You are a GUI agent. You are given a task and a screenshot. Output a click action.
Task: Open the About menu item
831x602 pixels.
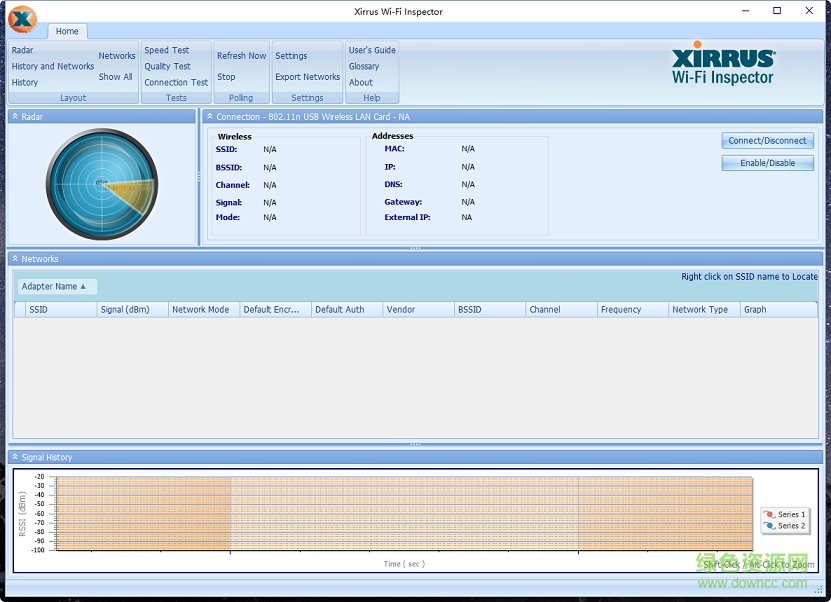tap(360, 82)
